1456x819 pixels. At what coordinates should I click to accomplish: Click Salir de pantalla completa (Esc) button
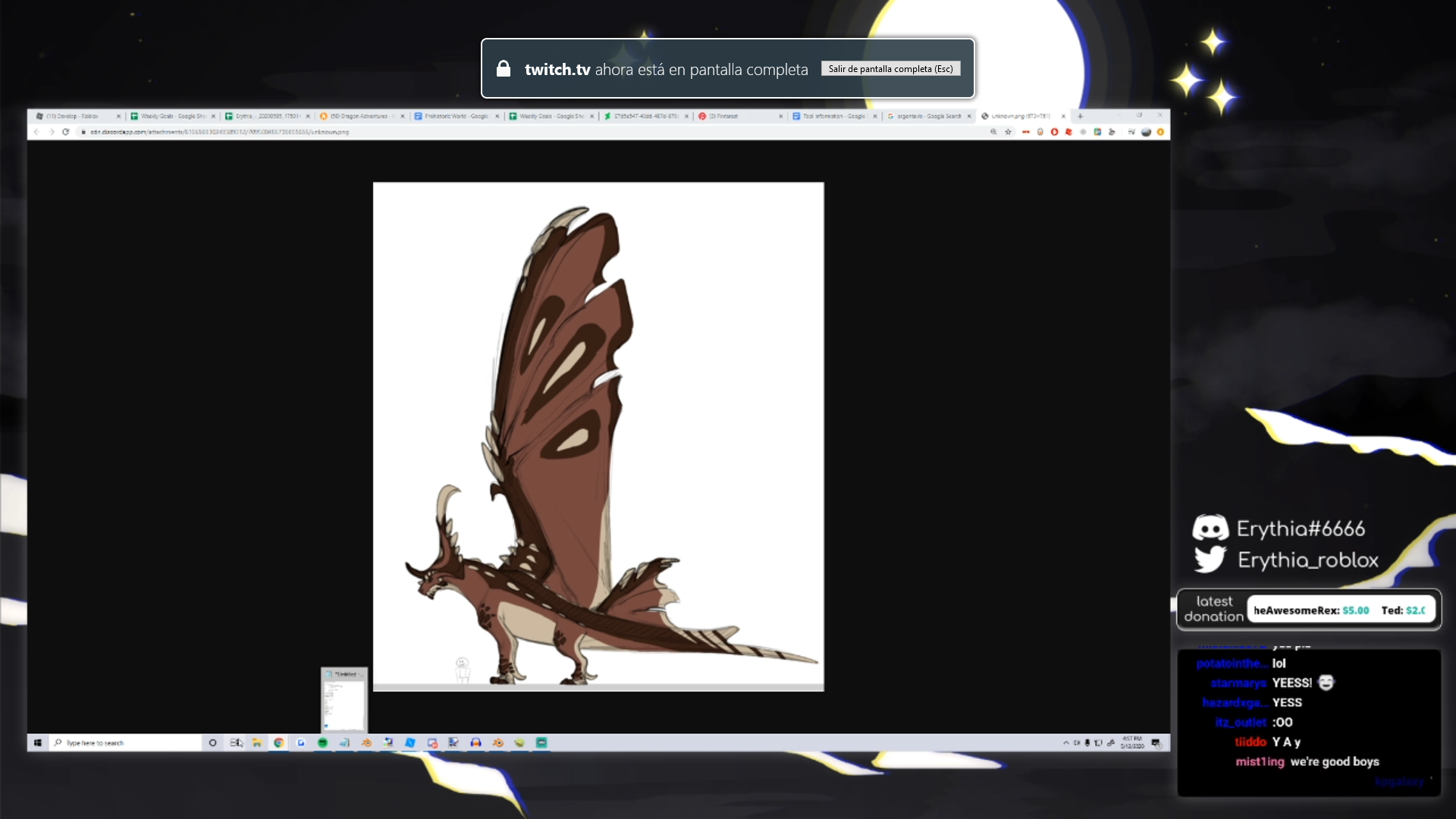coord(890,69)
